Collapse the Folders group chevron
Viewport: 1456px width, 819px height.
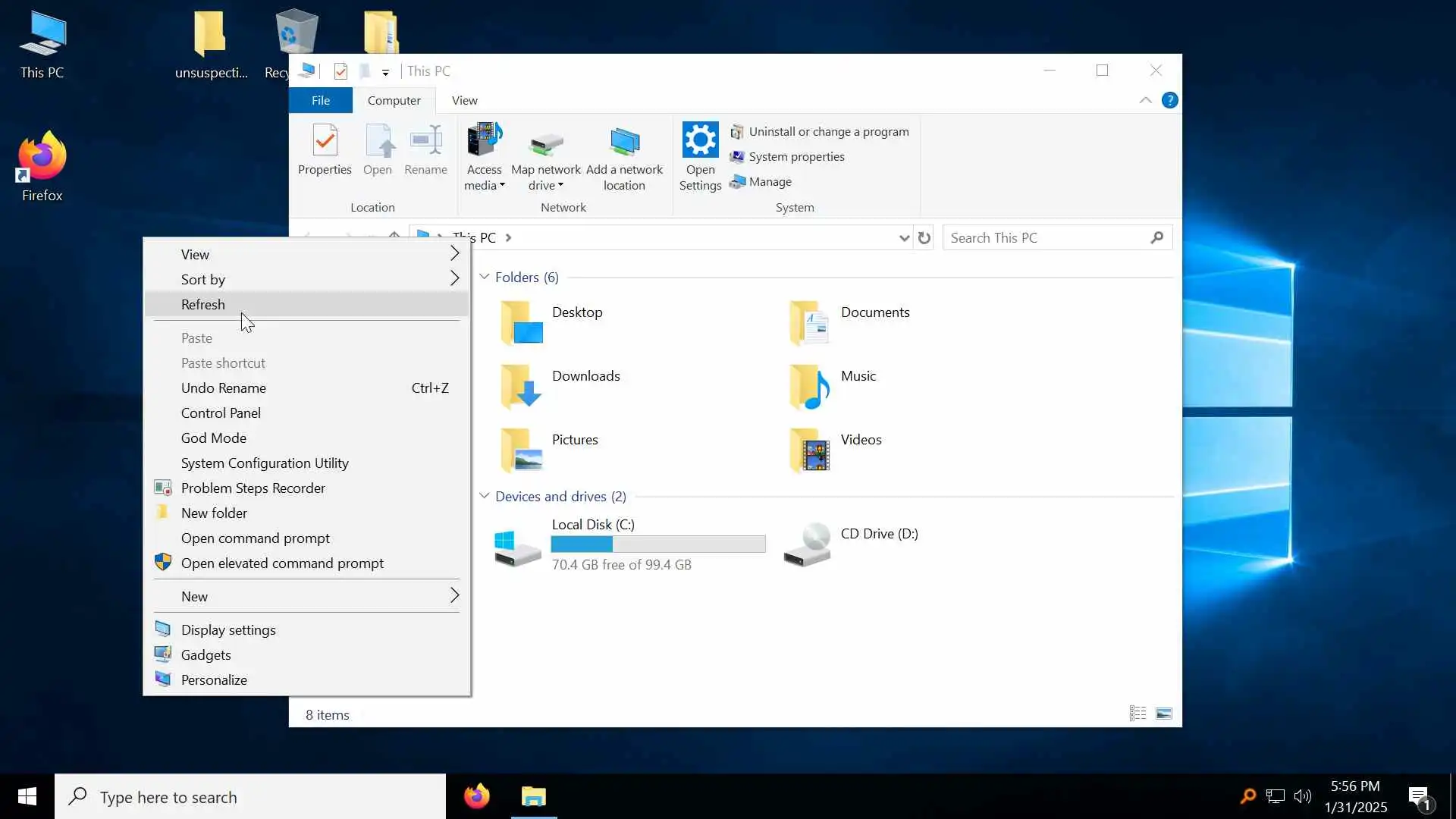(x=485, y=277)
